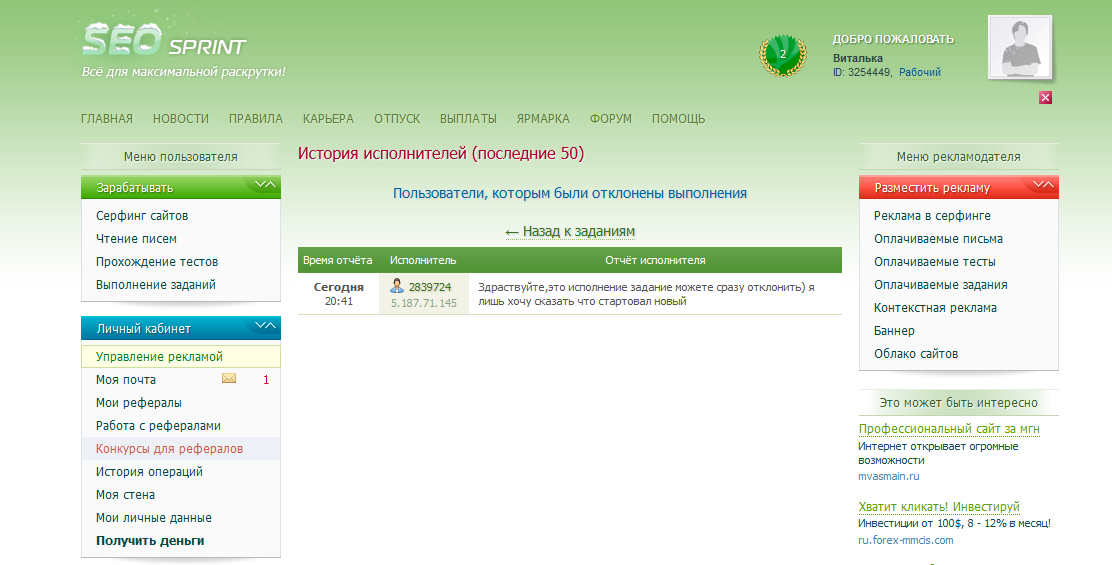Viewport: 1112px width, 565px height.
Task: View История операций
Action: point(149,471)
